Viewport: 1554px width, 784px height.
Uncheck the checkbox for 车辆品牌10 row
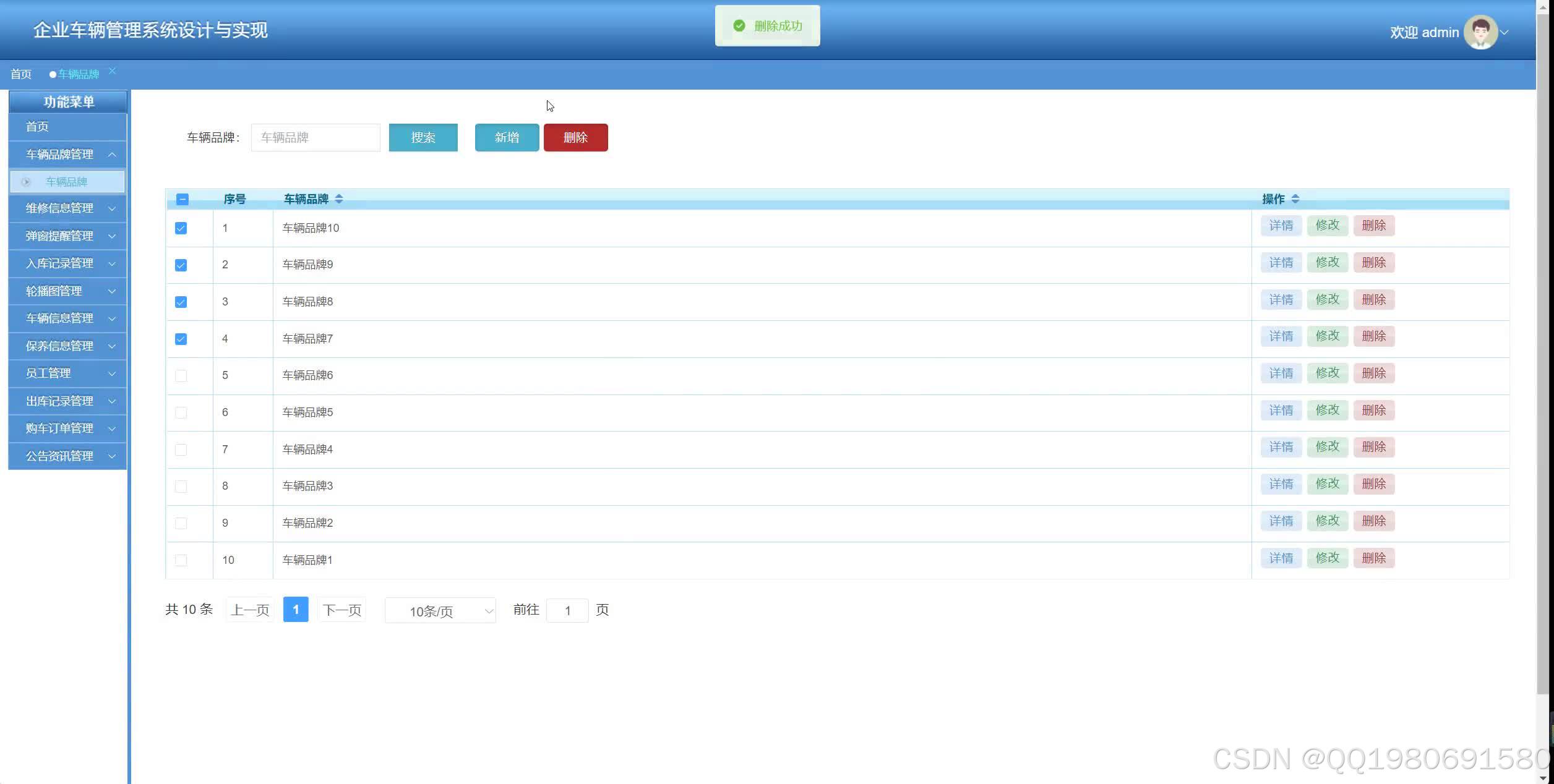click(181, 228)
